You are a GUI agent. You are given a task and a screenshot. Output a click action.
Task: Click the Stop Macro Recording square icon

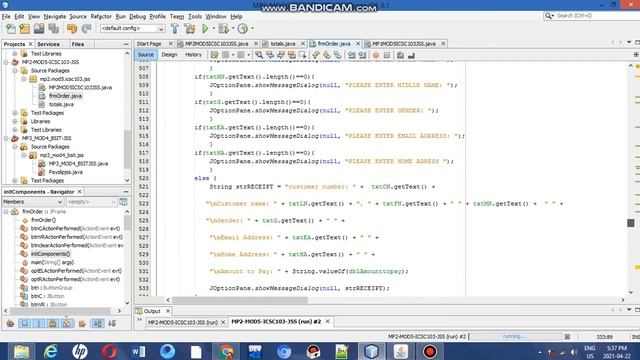387,55
